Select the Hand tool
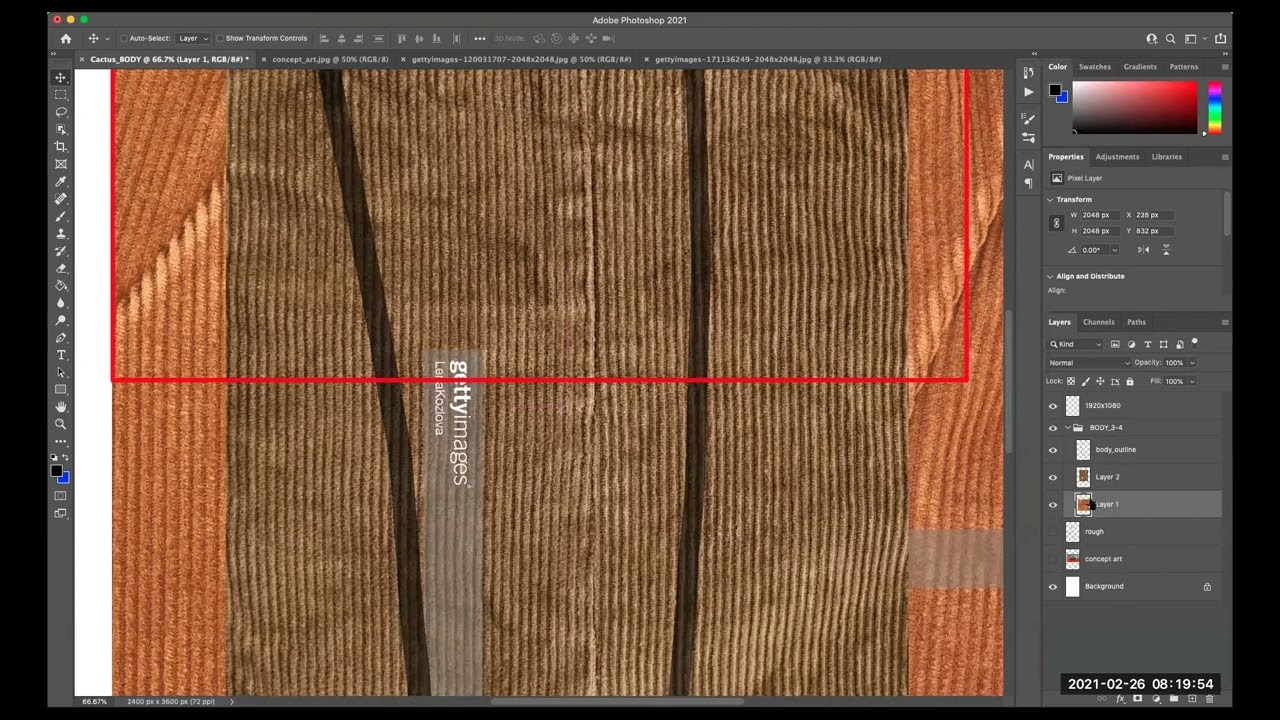 pos(61,407)
